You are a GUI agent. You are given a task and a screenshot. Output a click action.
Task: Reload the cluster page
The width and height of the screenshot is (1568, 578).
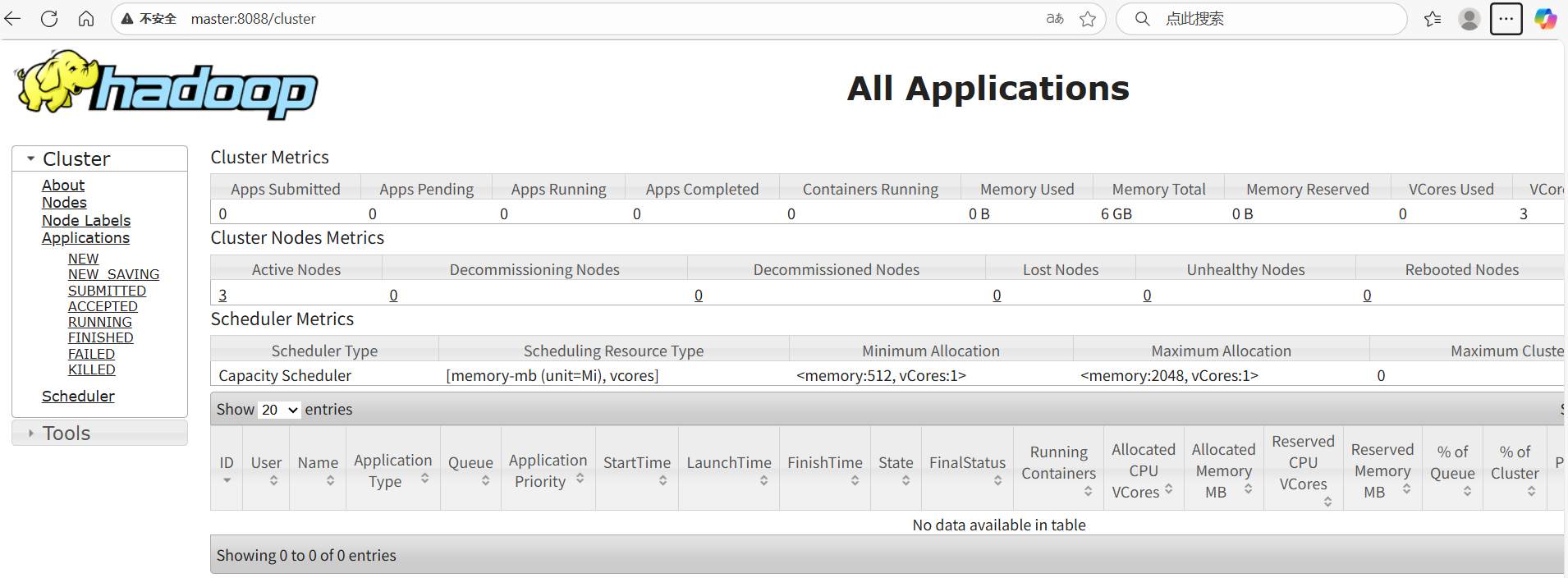coord(49,19)
